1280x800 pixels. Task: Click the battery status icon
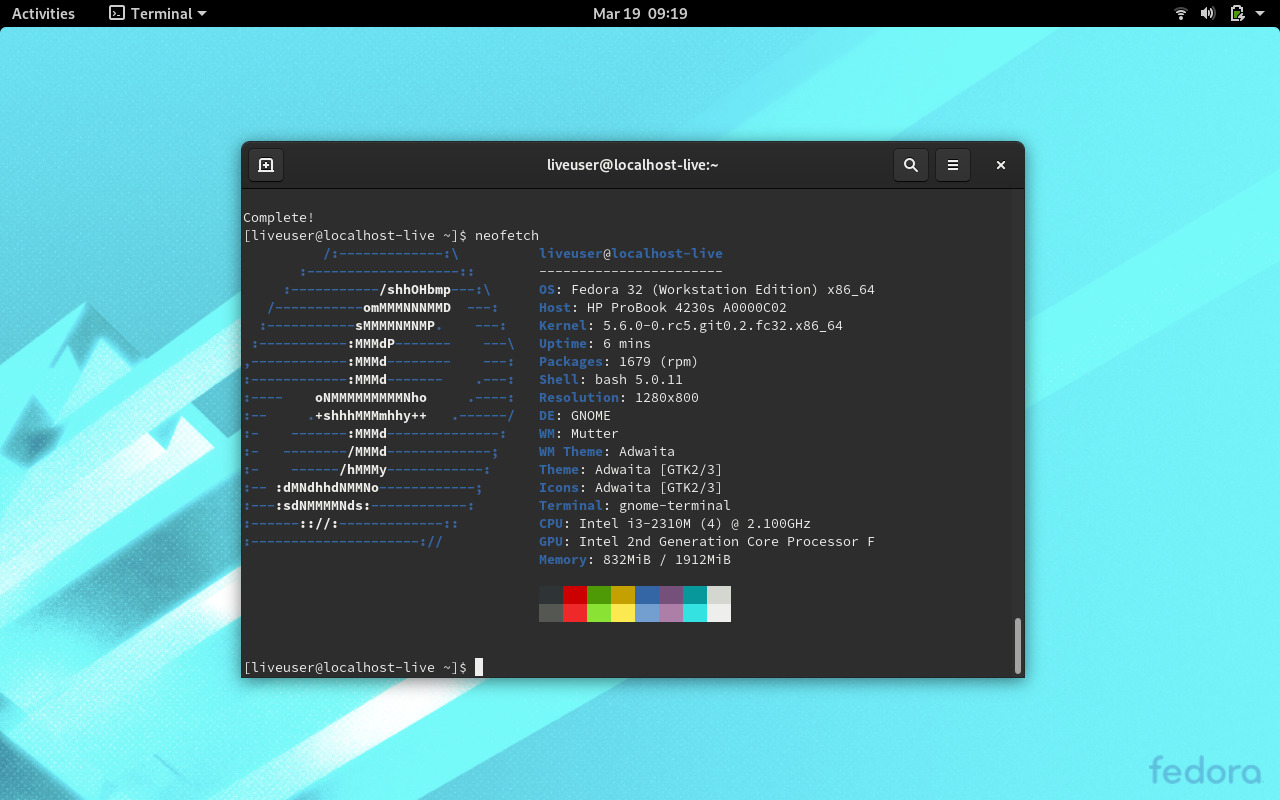[1237, 13]
